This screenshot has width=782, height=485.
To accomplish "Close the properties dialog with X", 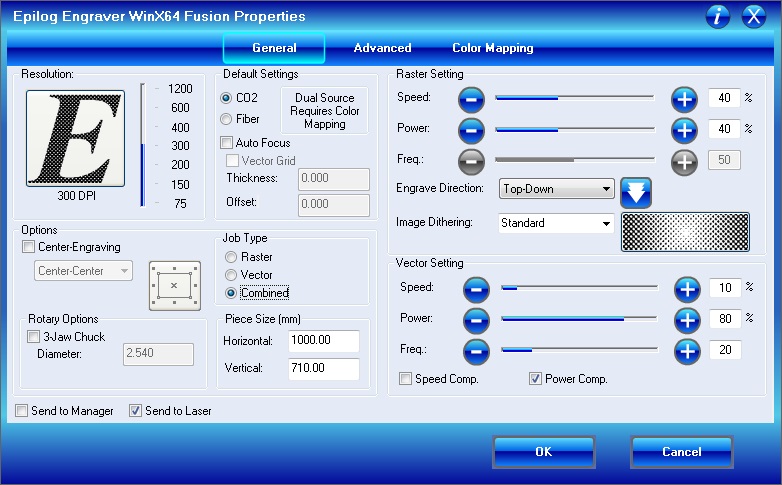I will (x=754, y=16).
